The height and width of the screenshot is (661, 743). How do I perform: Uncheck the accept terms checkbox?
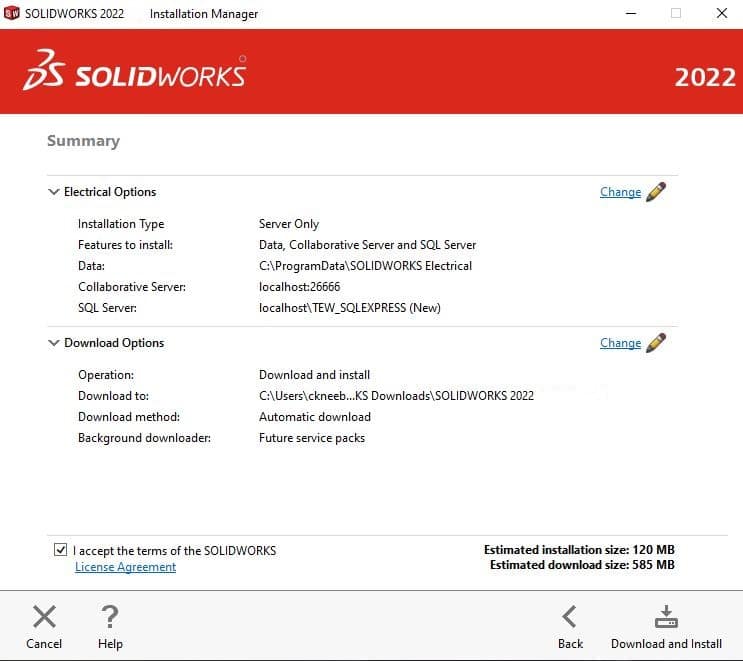60,550
